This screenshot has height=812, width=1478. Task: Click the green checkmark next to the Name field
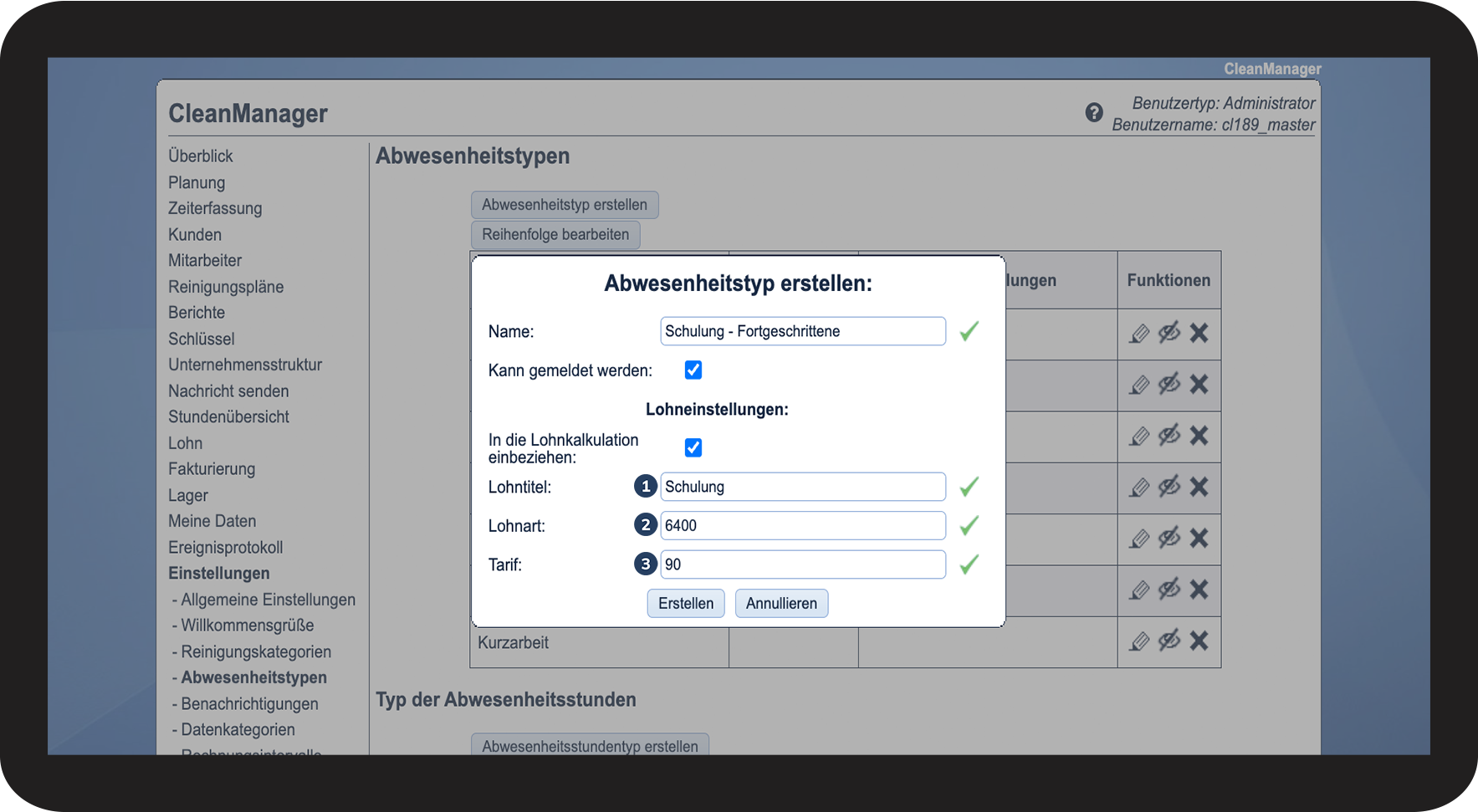pos(969,331)
